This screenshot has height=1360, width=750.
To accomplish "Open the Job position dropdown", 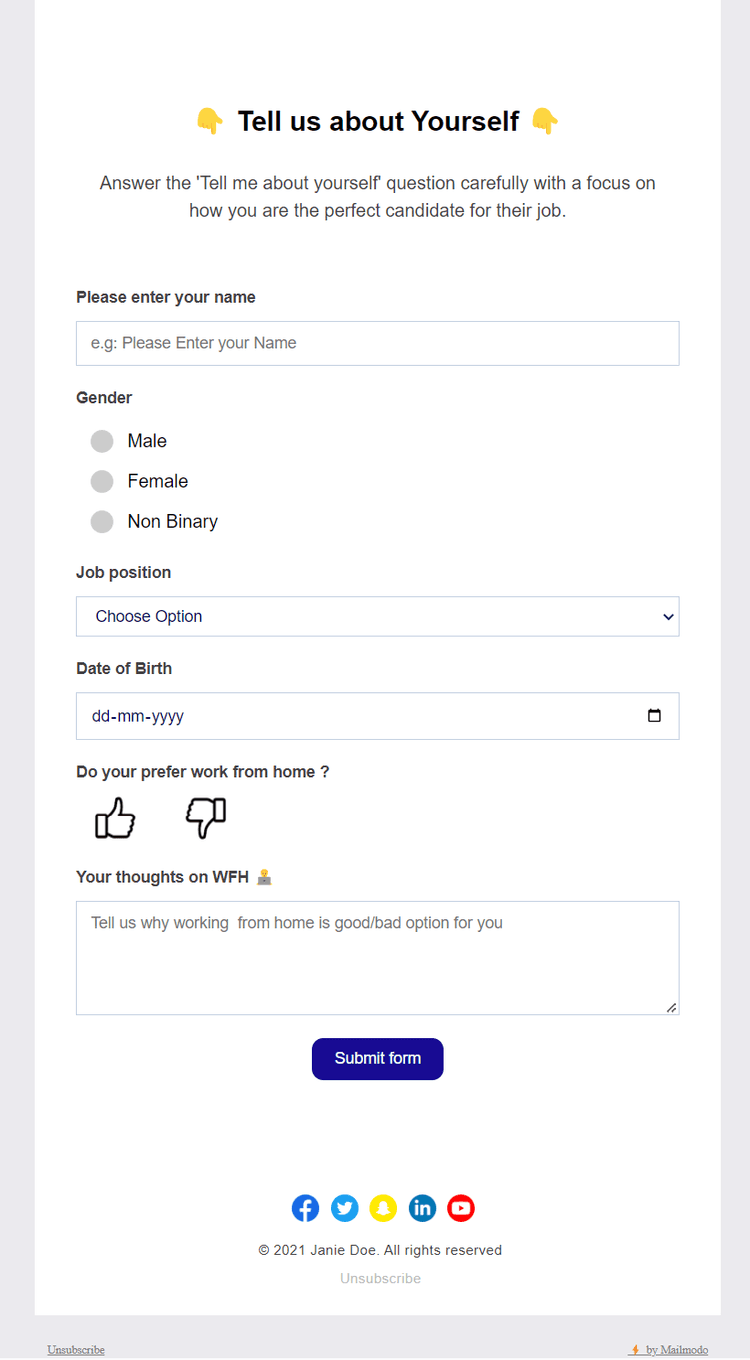I will click(x=377, y=616).
